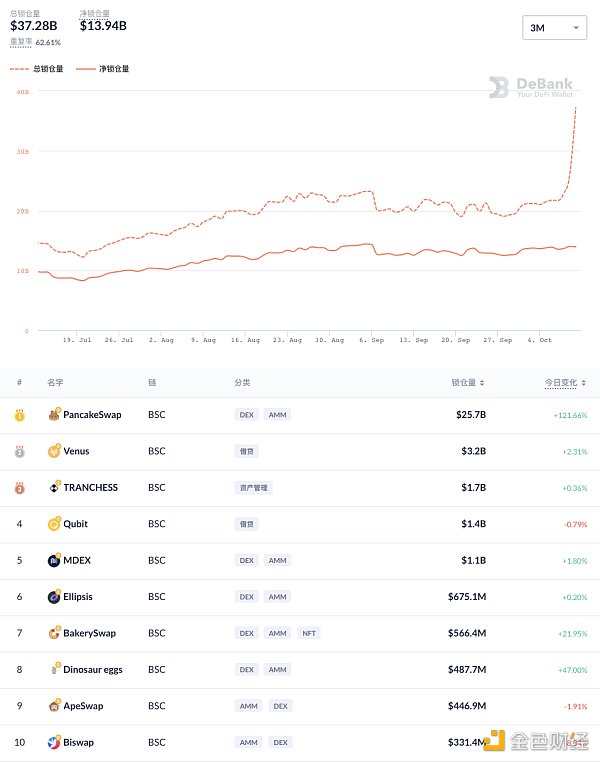Click the Qubit protocol icon
This screenshot has height=762, width=600.
tap(54, 524)
